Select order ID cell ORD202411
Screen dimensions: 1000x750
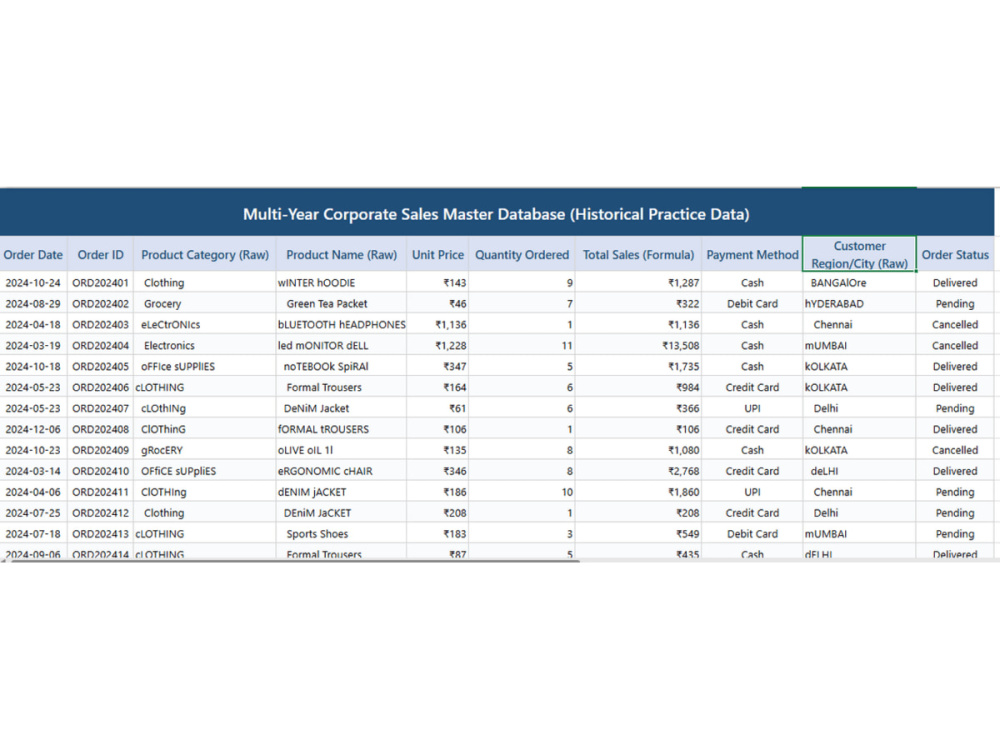click(x=100, y=492)
